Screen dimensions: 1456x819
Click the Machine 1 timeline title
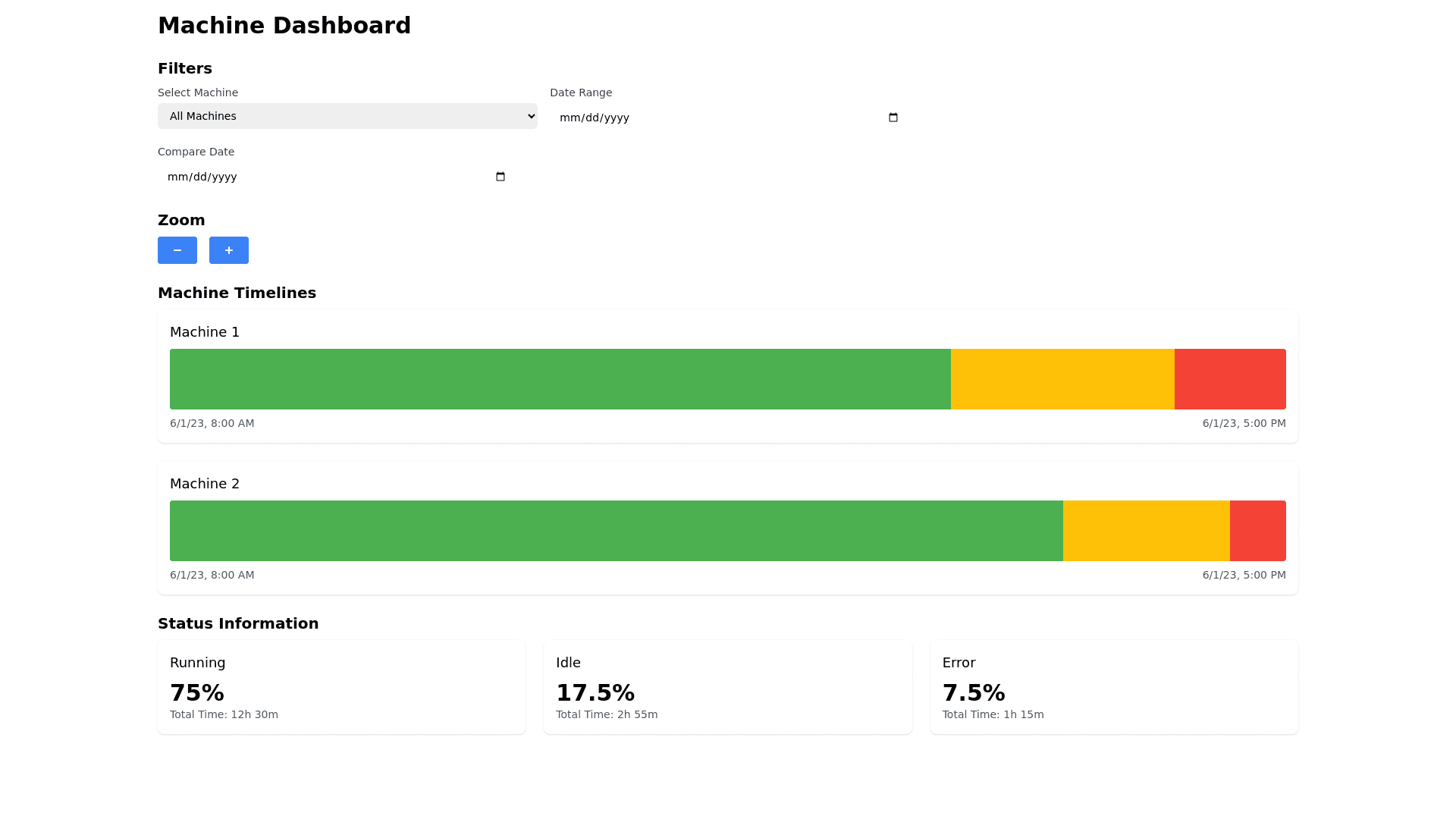[x=205, y=332]
